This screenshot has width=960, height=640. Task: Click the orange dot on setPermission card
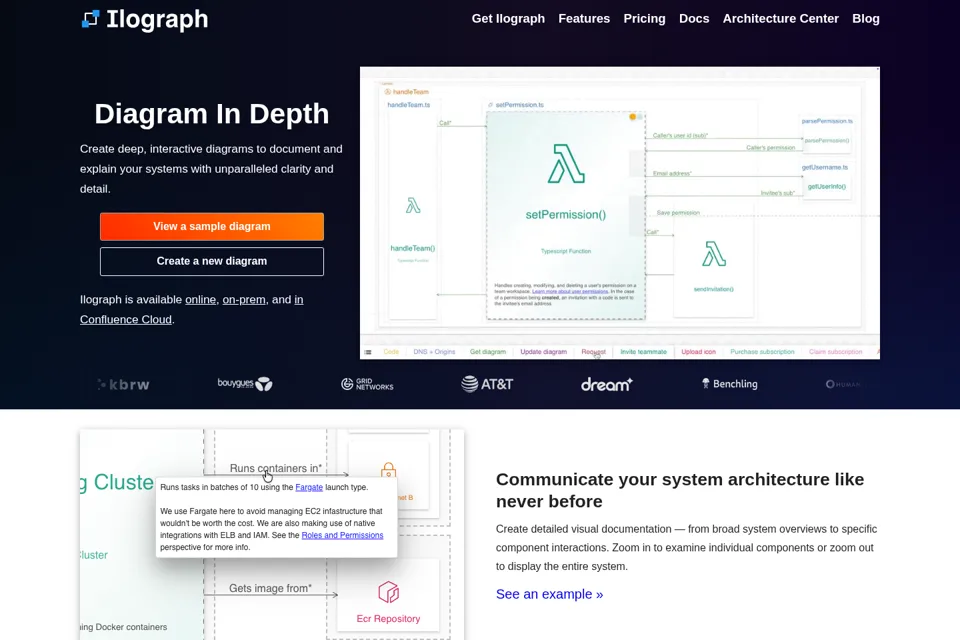click(x=632, y=117)
